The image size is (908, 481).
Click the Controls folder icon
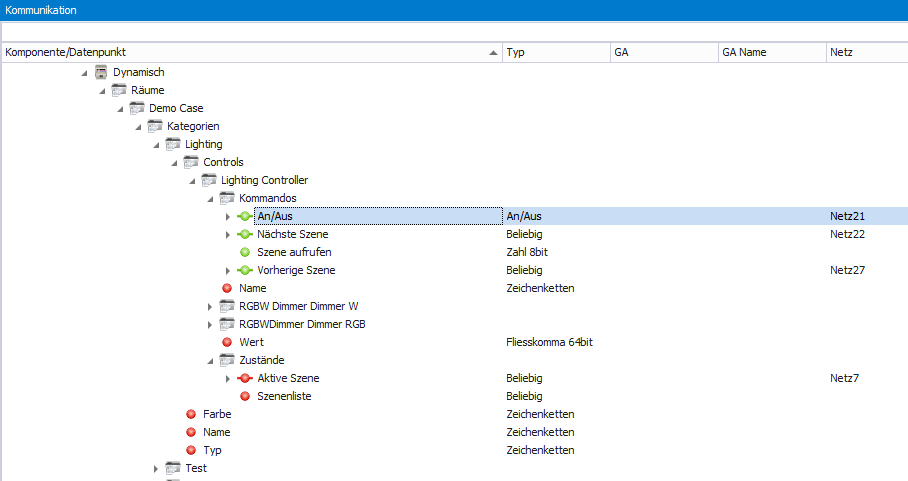(191, 162)
